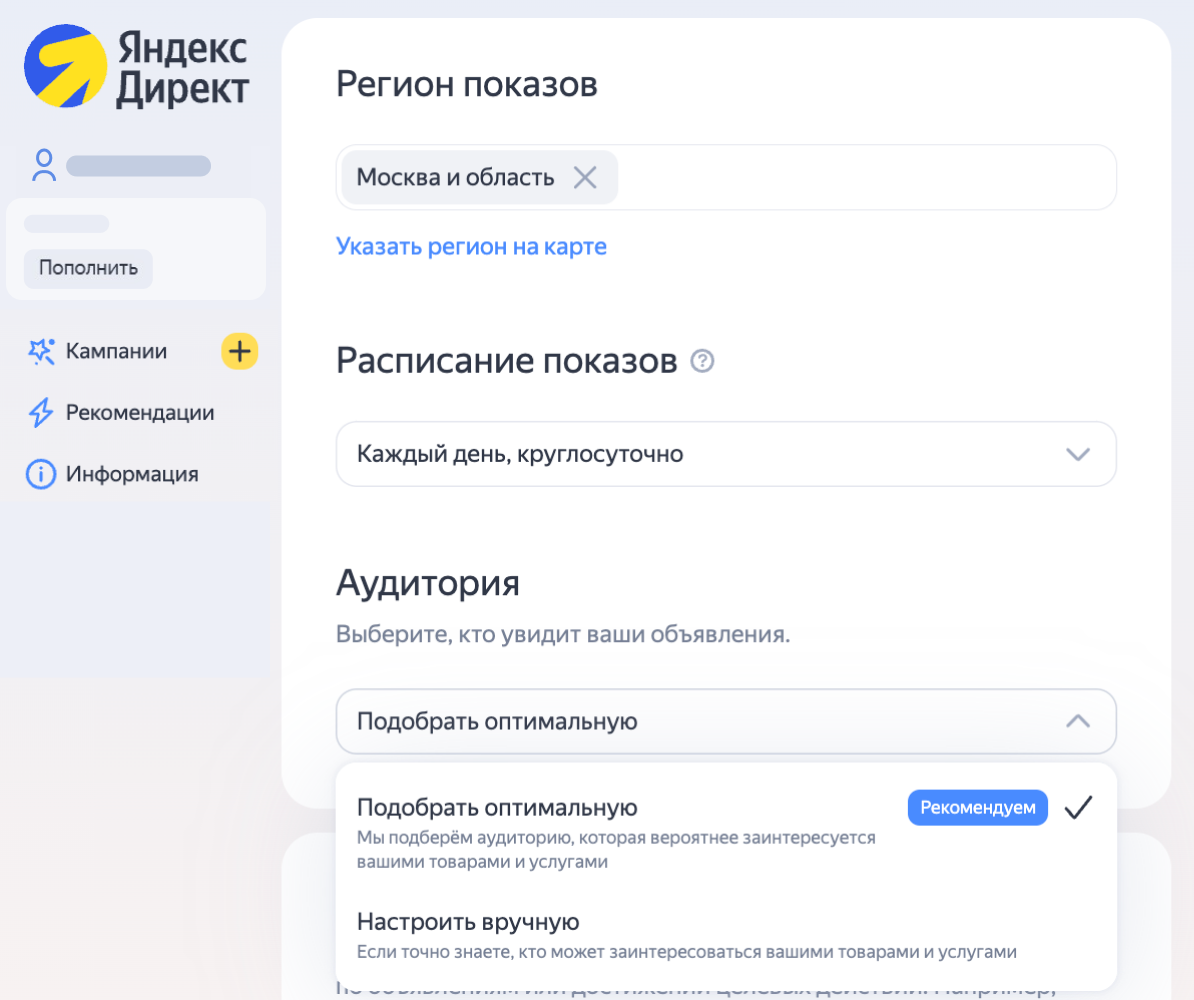Screen dimensions: 1194x1000
Task: Remove the Москва и область region tag
Action: [585, 177]
